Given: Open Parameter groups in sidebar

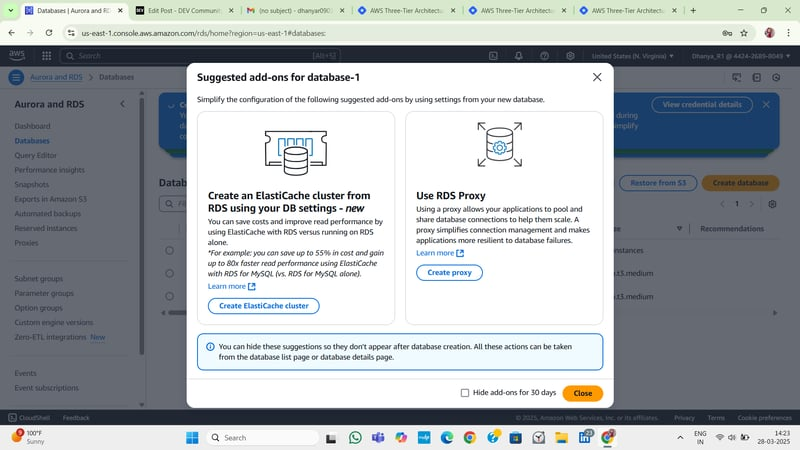Looking at the screenshot, I should 44,293.
